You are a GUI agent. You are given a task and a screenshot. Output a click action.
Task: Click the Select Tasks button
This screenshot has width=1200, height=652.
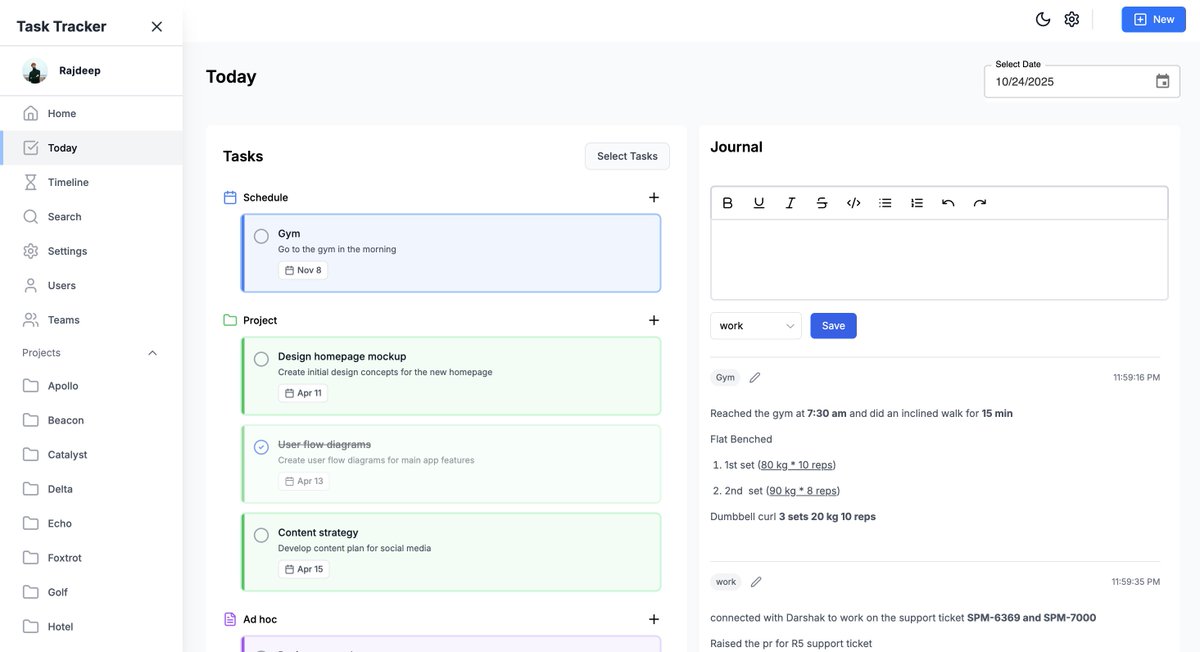click(x=627, y=156)
